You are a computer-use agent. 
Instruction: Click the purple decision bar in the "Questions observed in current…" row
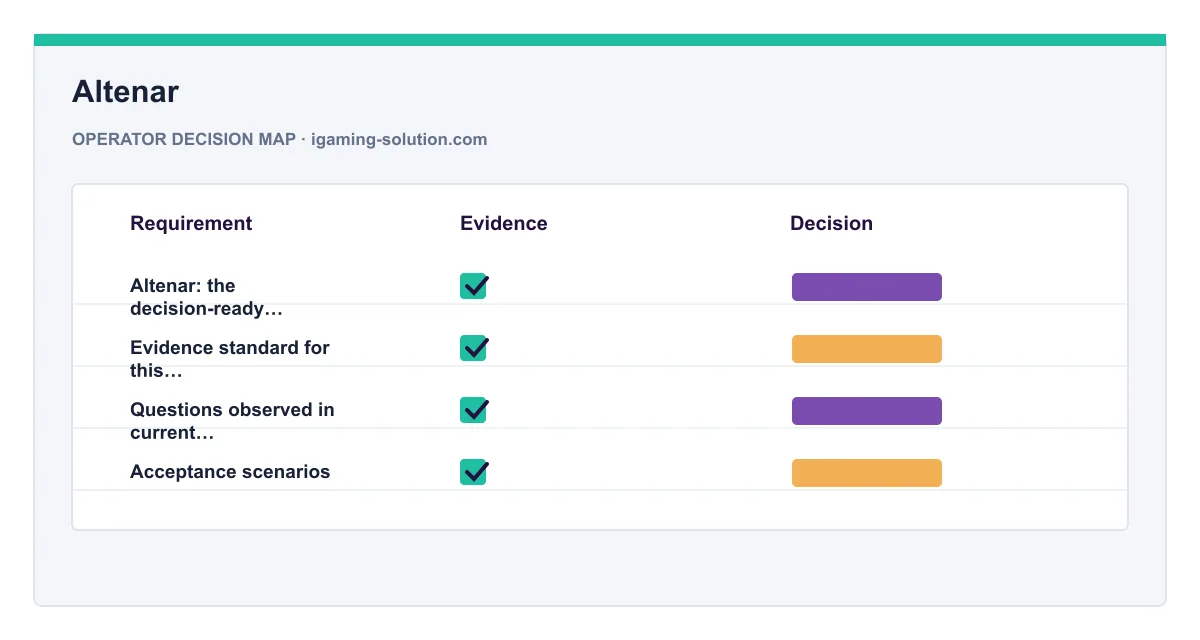point(867,411)
